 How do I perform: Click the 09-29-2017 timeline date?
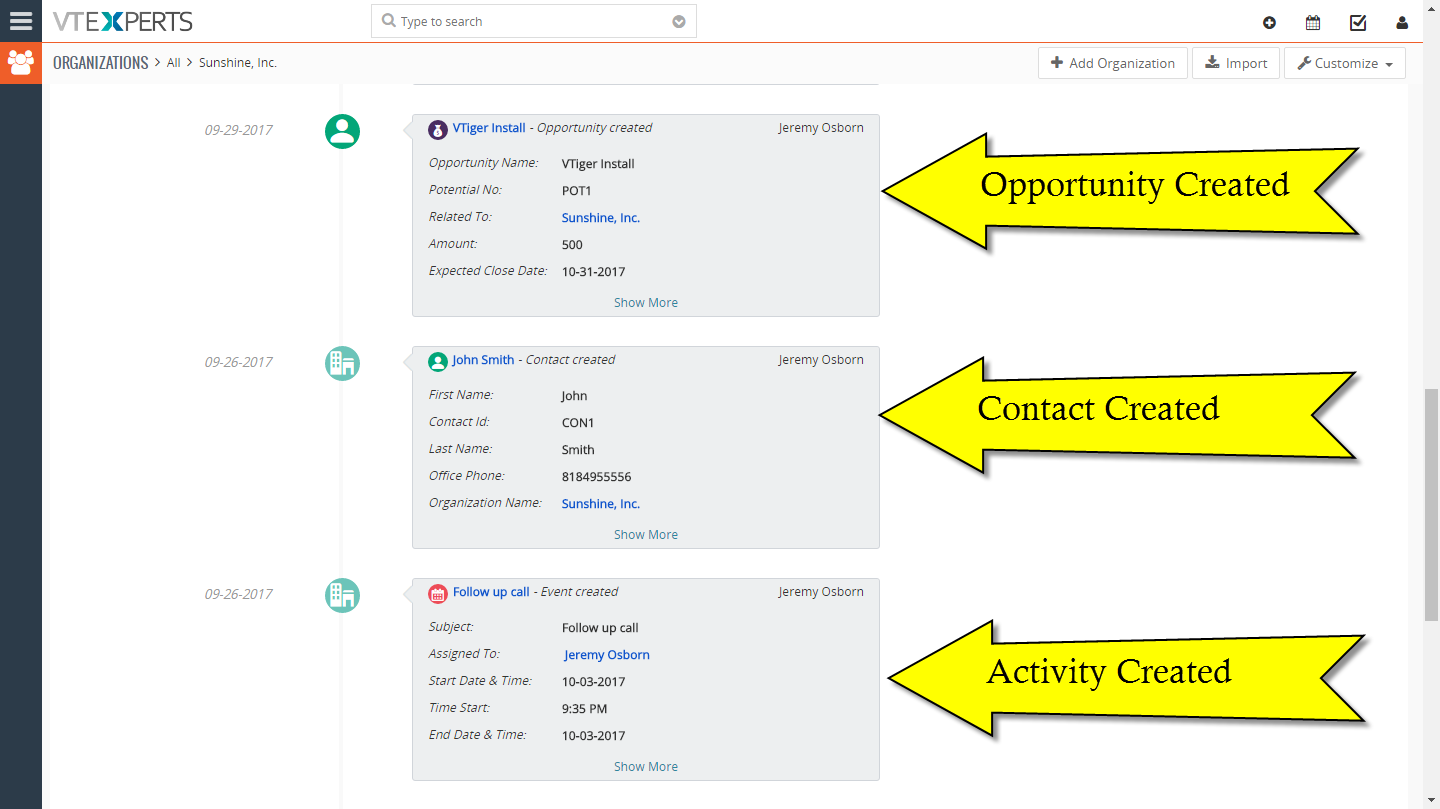click(x=239, y=130)
